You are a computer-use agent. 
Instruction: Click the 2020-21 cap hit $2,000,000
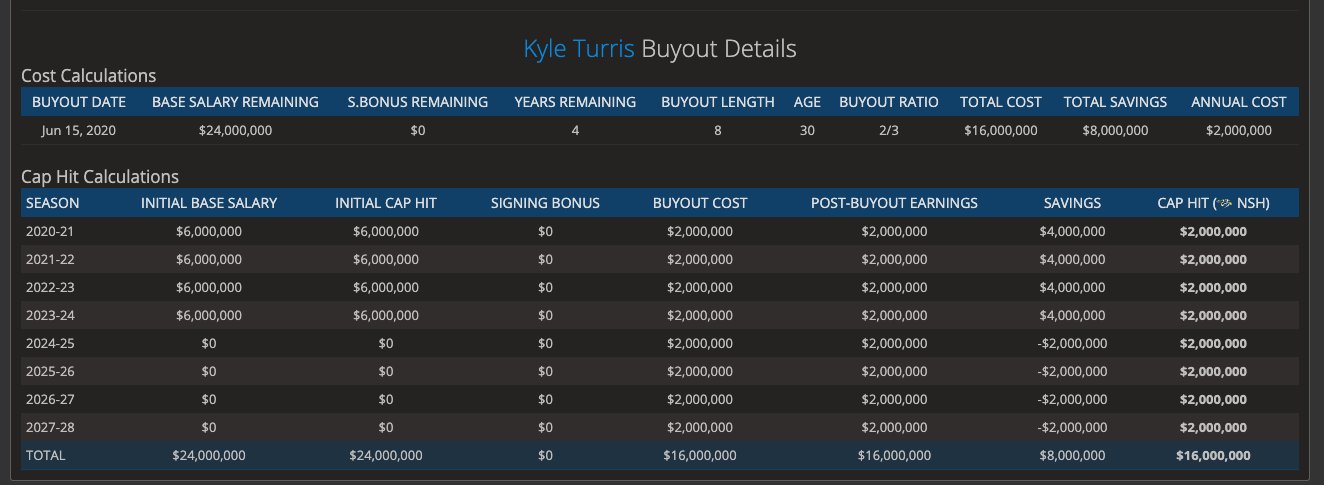tap(1213, 231)
